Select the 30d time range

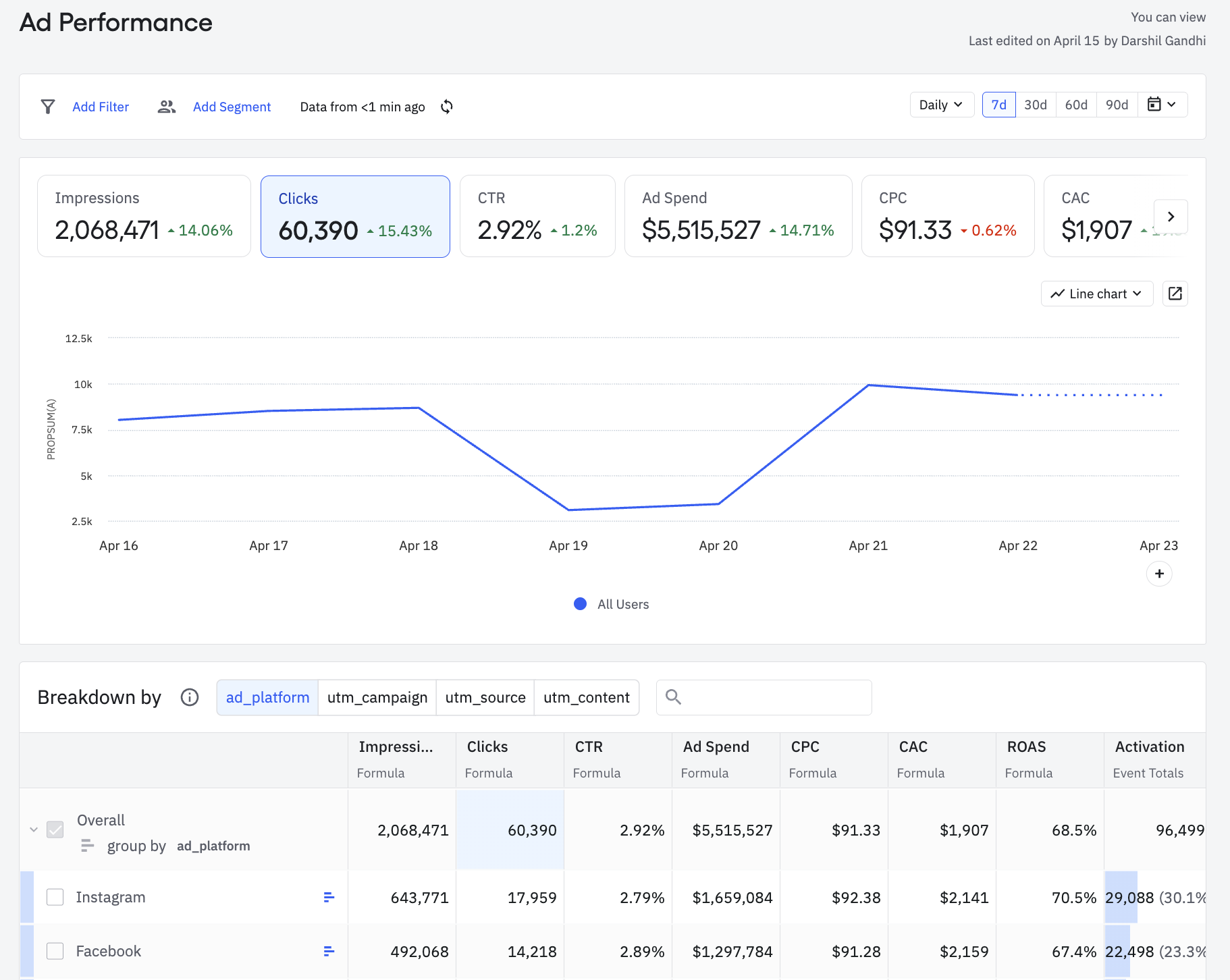(x=1036, y=105)
